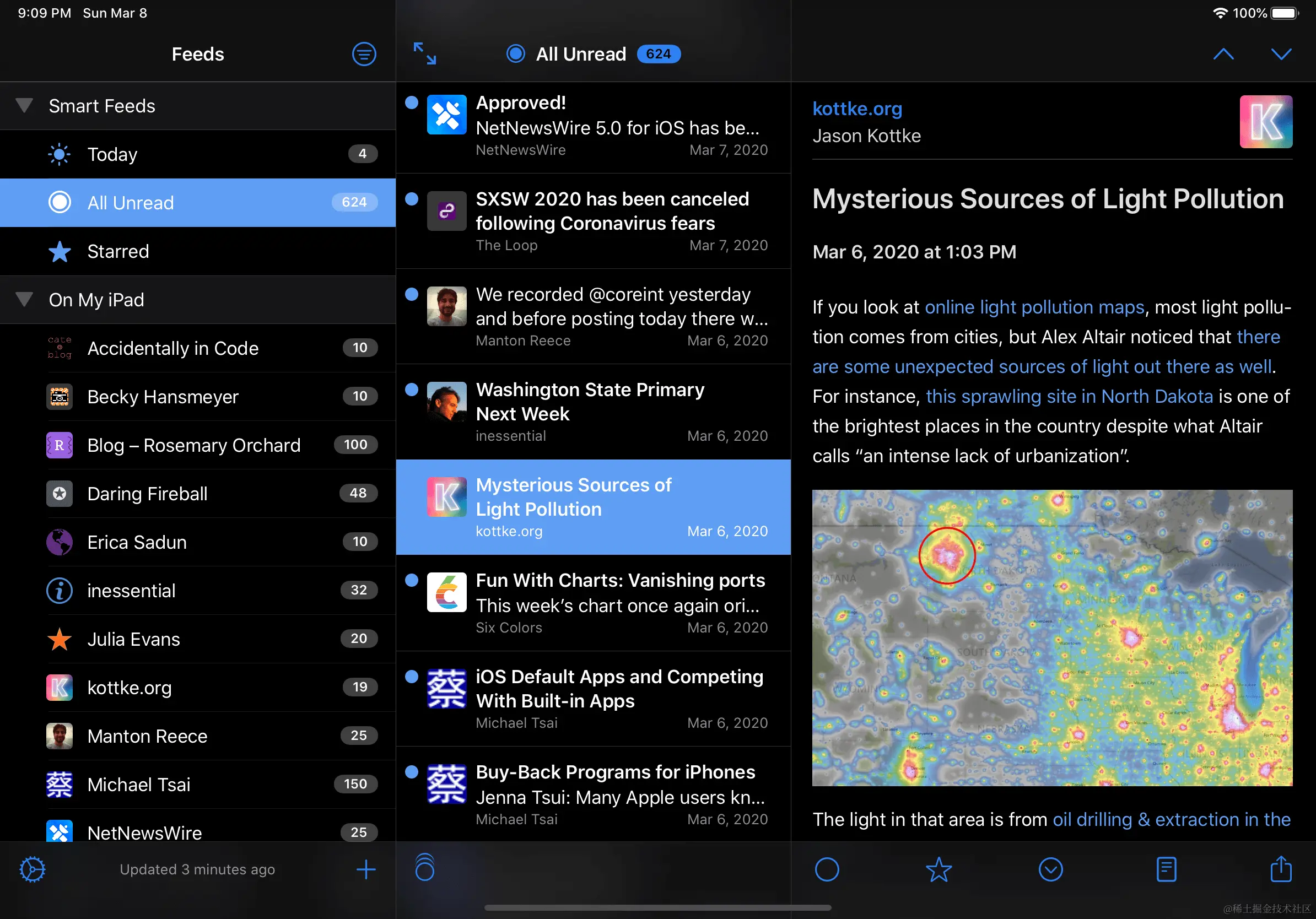This screenshot has width=1316, height=919.
Task: Add a new feed with plus icon
Action: [x=366, y=869]
